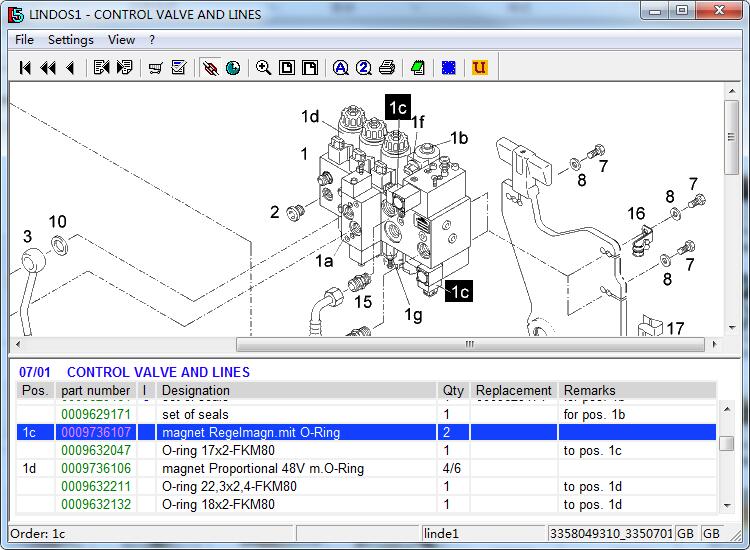
Task: Click the previous parts list page icon
Action: pos(101,67)
